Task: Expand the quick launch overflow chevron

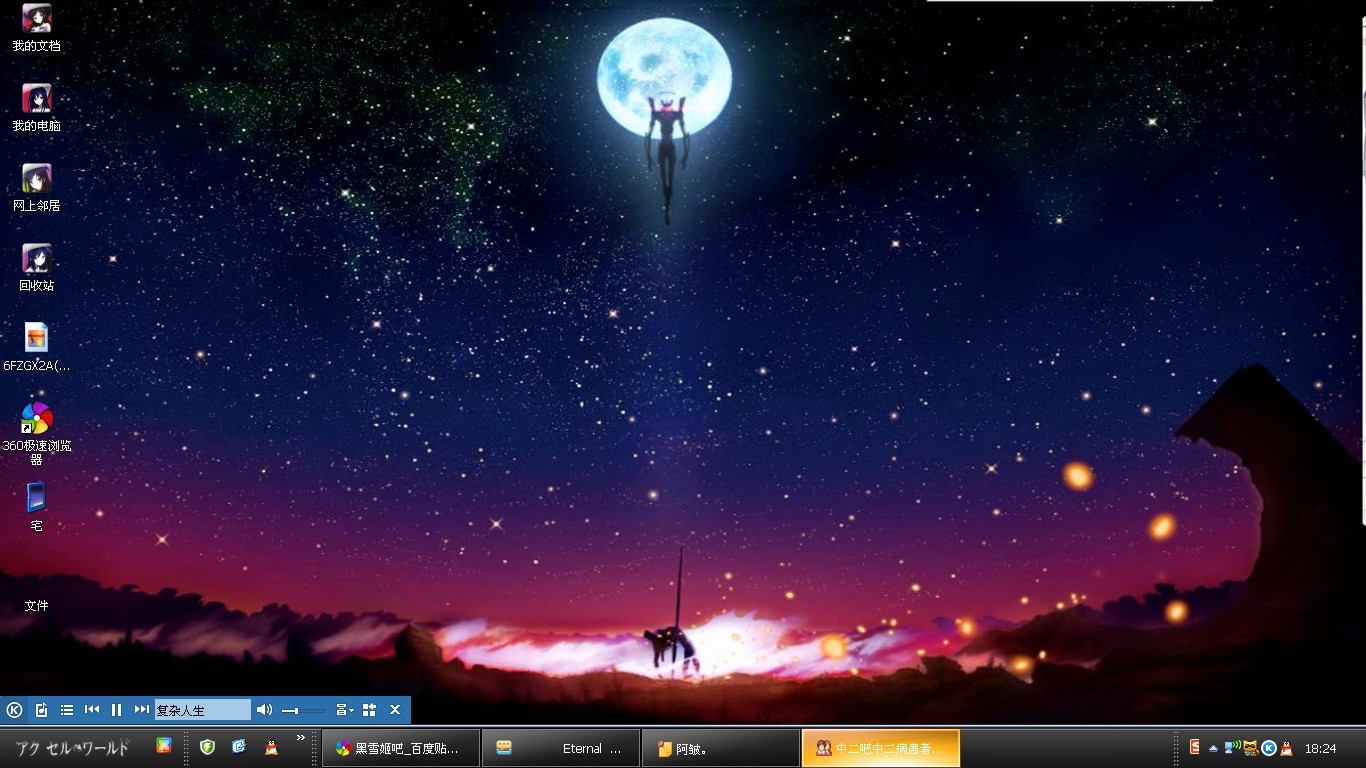Action: (301, 739)
